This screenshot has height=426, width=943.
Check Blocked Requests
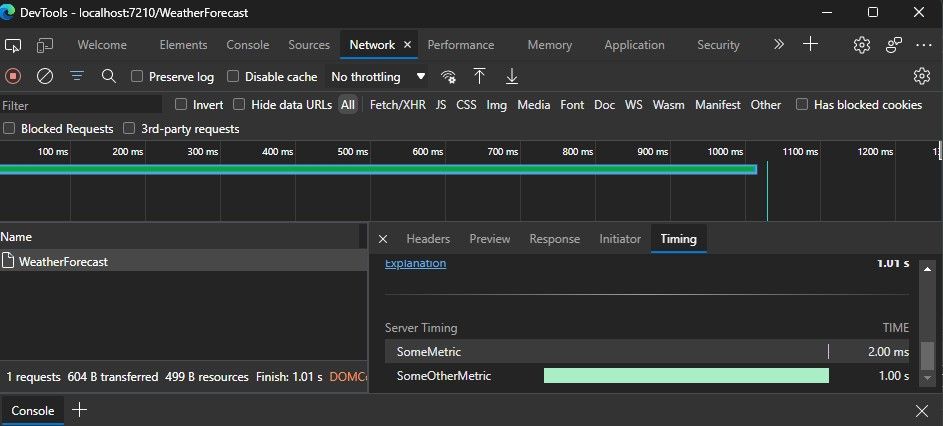tap(9, 128)
